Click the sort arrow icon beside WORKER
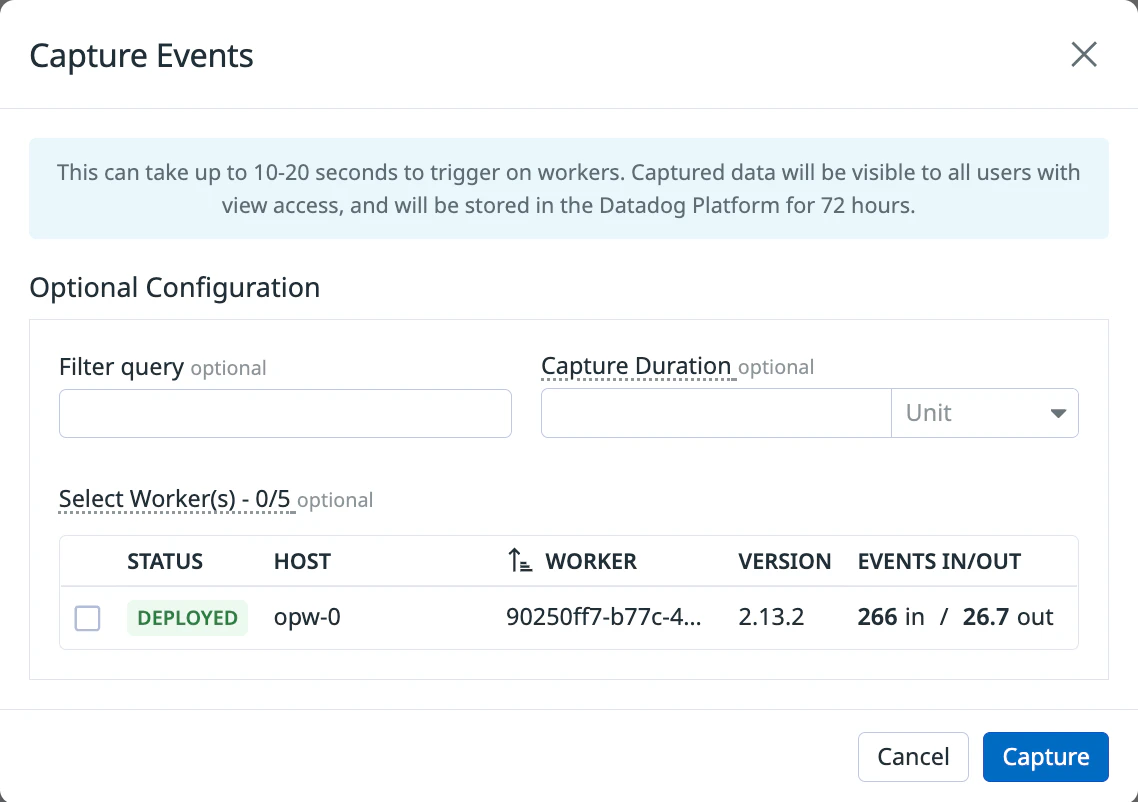The width and height of the screenshot is (1138, 802). [520, 562]
